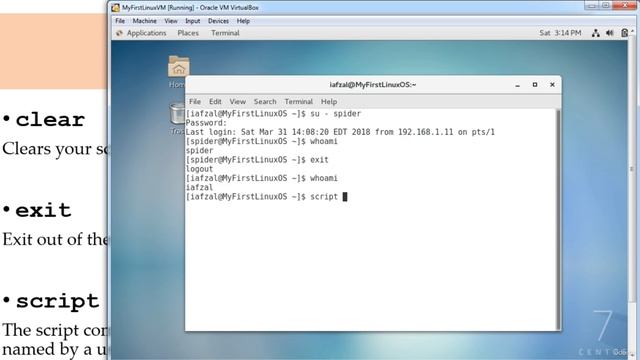This screenshot has width=640, height=360.
Task: Open the GNOME Applications menu
Action: click(x=147, y=33)
